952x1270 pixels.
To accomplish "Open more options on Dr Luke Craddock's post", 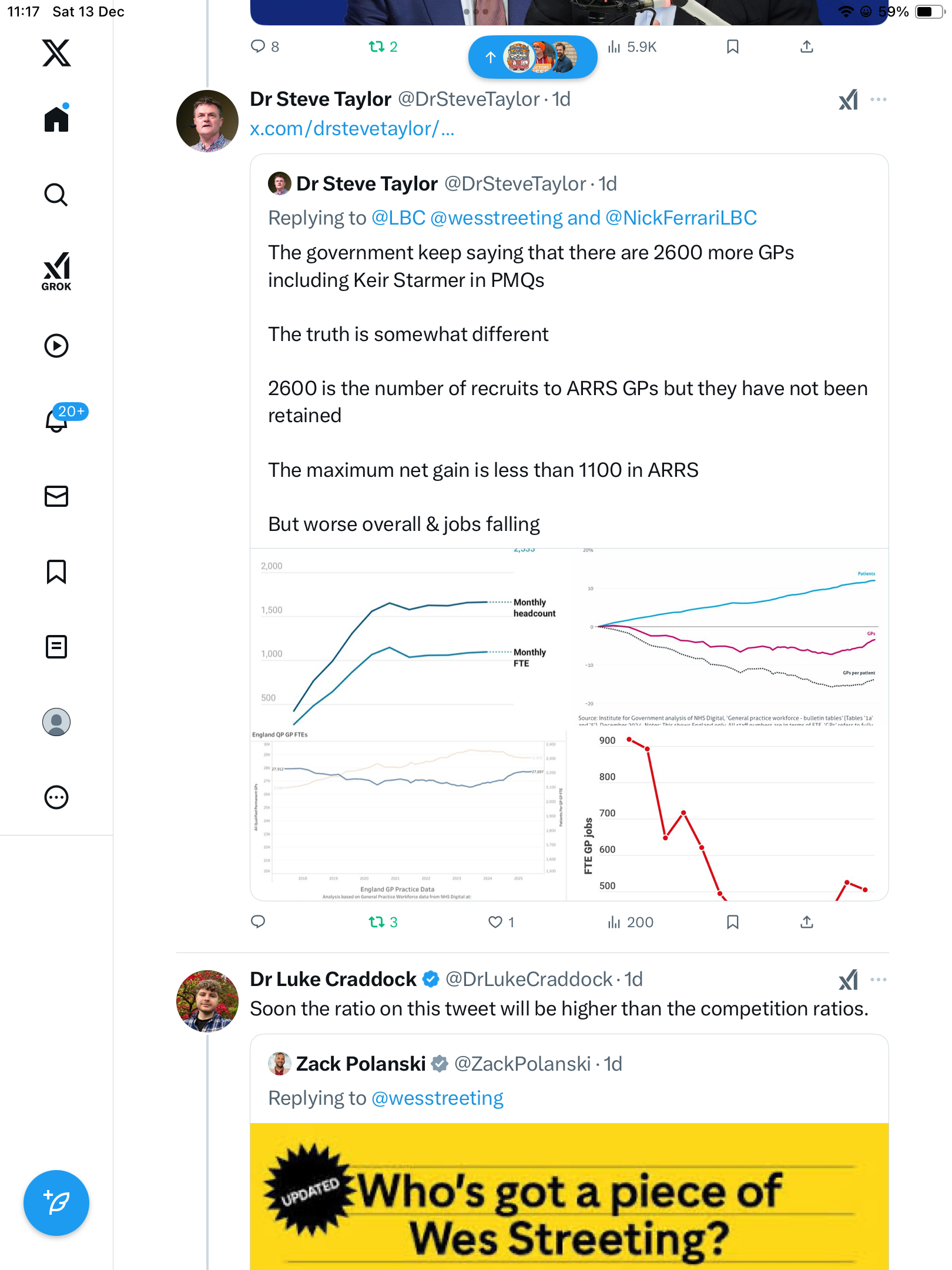I will point(878,980).
